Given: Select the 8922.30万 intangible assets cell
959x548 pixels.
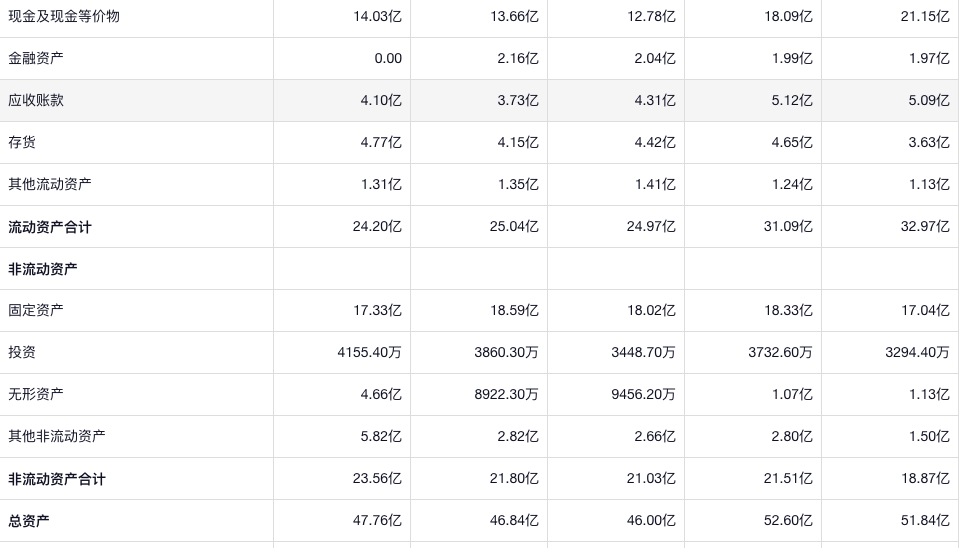Looking at the screenshot, I should point(506,394).
